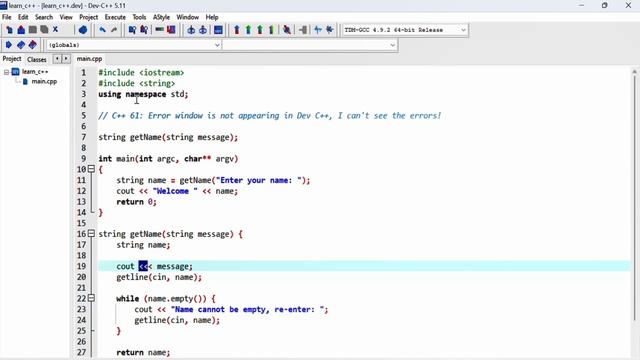The width and height of the screenshot is (640, 360).
Task: Open the Project menu
Action: (x=88, y=17)
